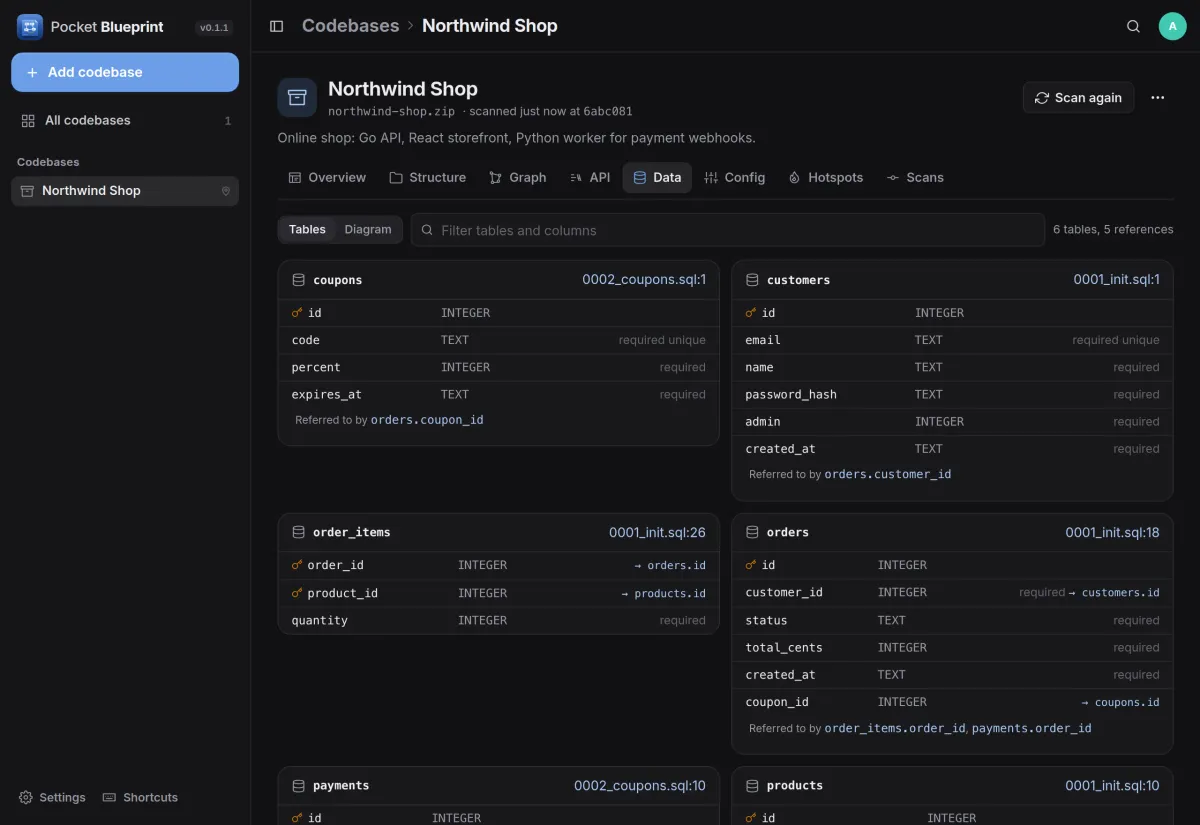Screen dimensions: 1200x825
Task: Click the pin icon on Northwind Shop
Action: pos(226,191)
